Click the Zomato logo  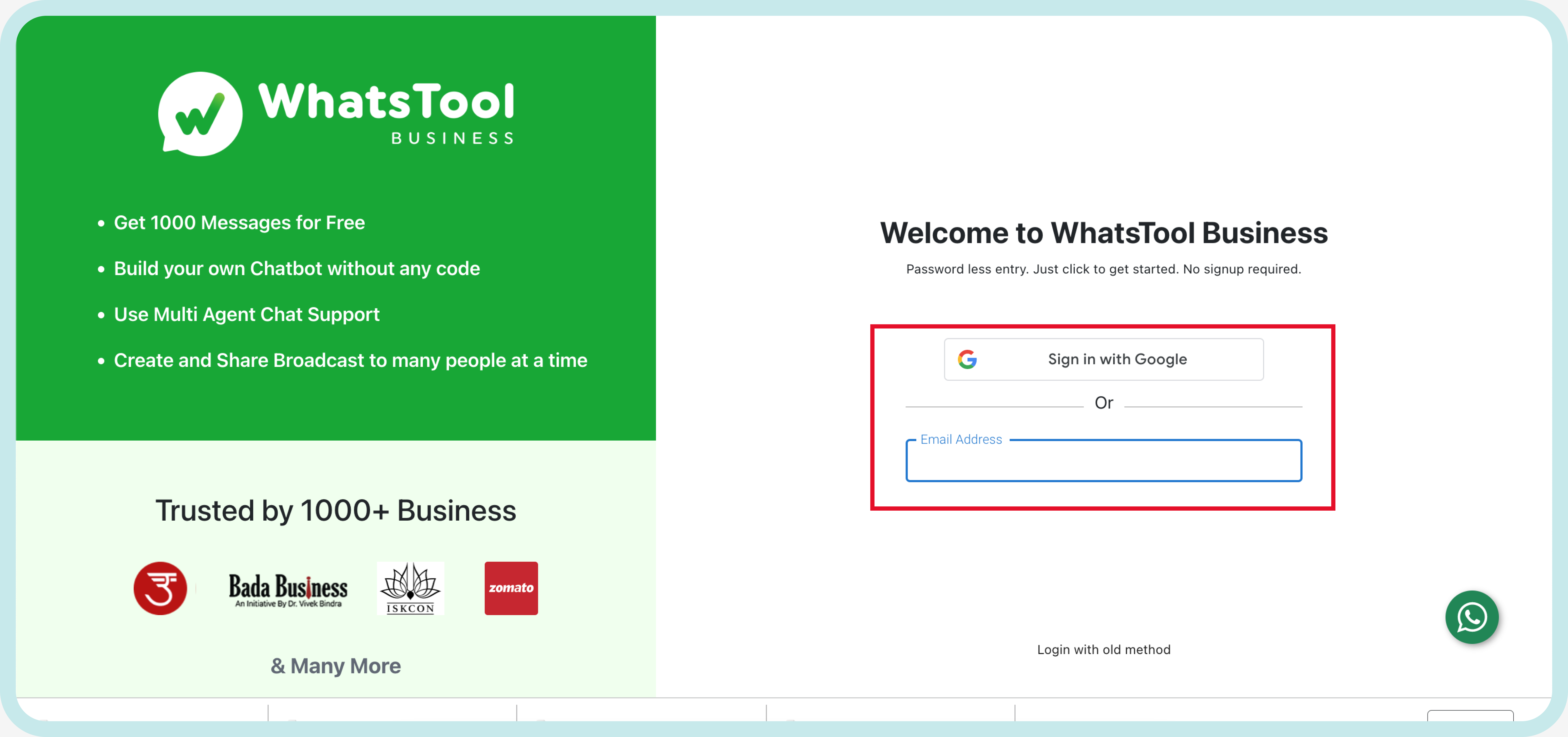pos(511,588)
